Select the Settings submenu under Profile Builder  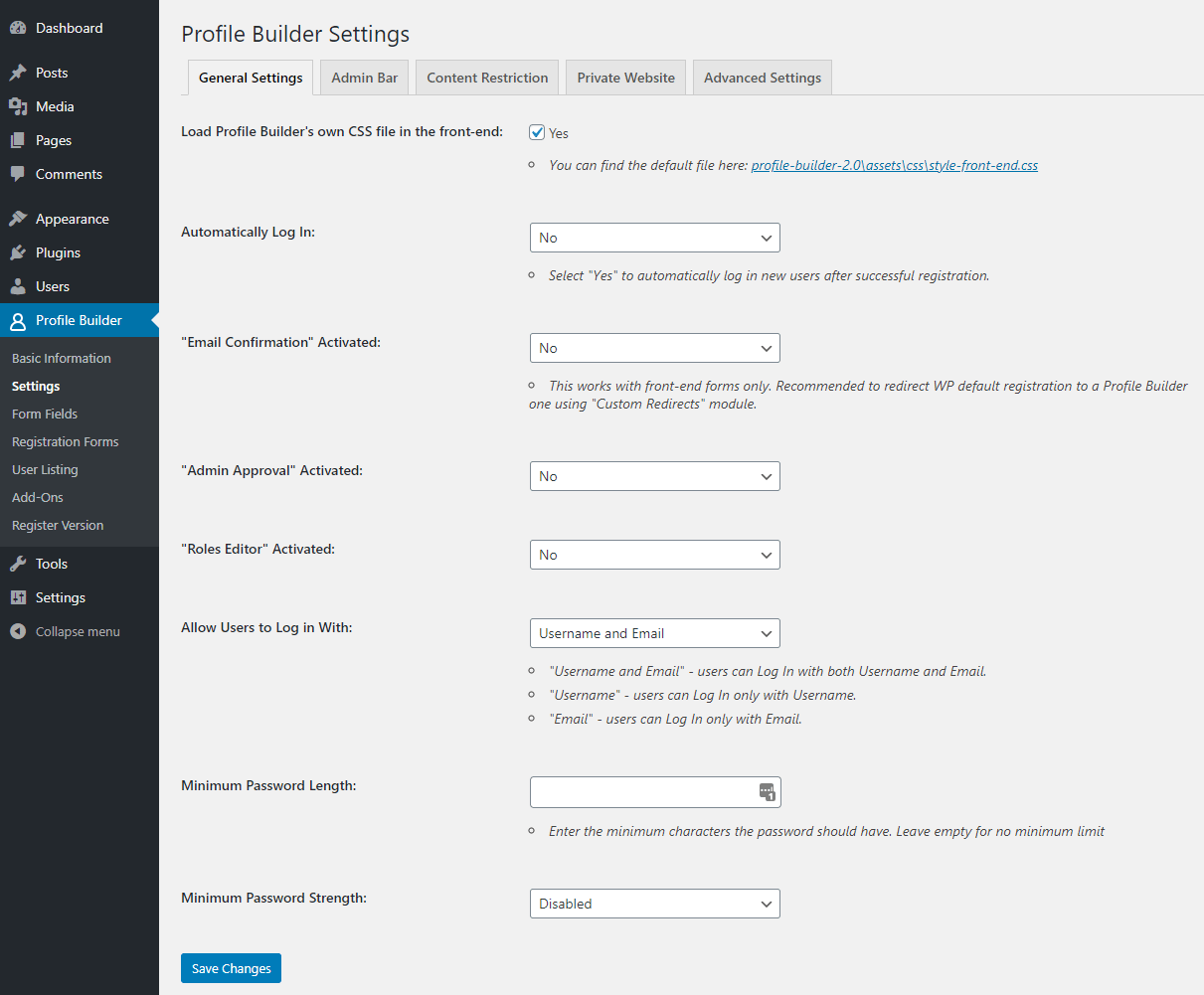click(36, 386)
